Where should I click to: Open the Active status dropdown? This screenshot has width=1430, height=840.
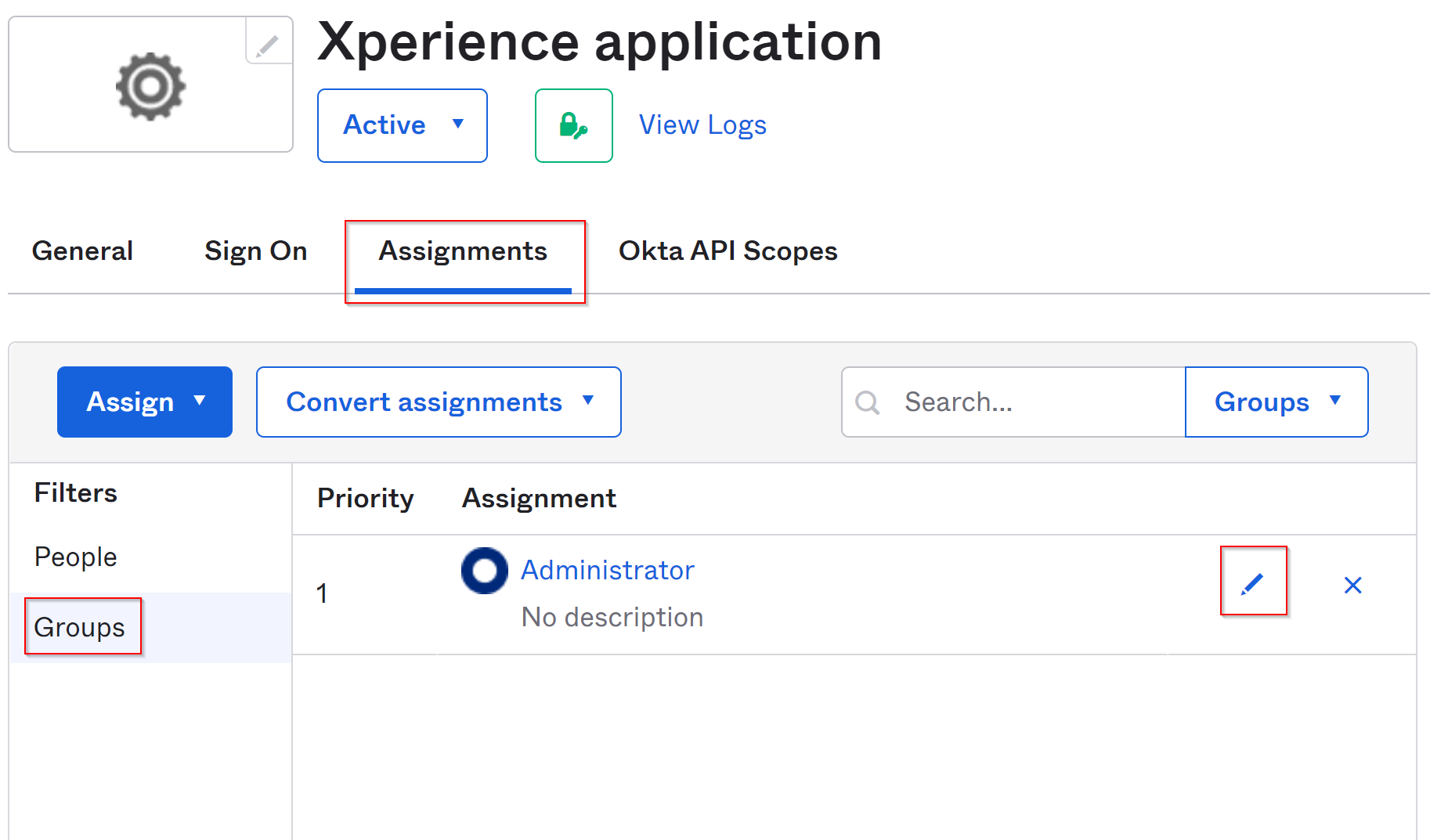402,125
